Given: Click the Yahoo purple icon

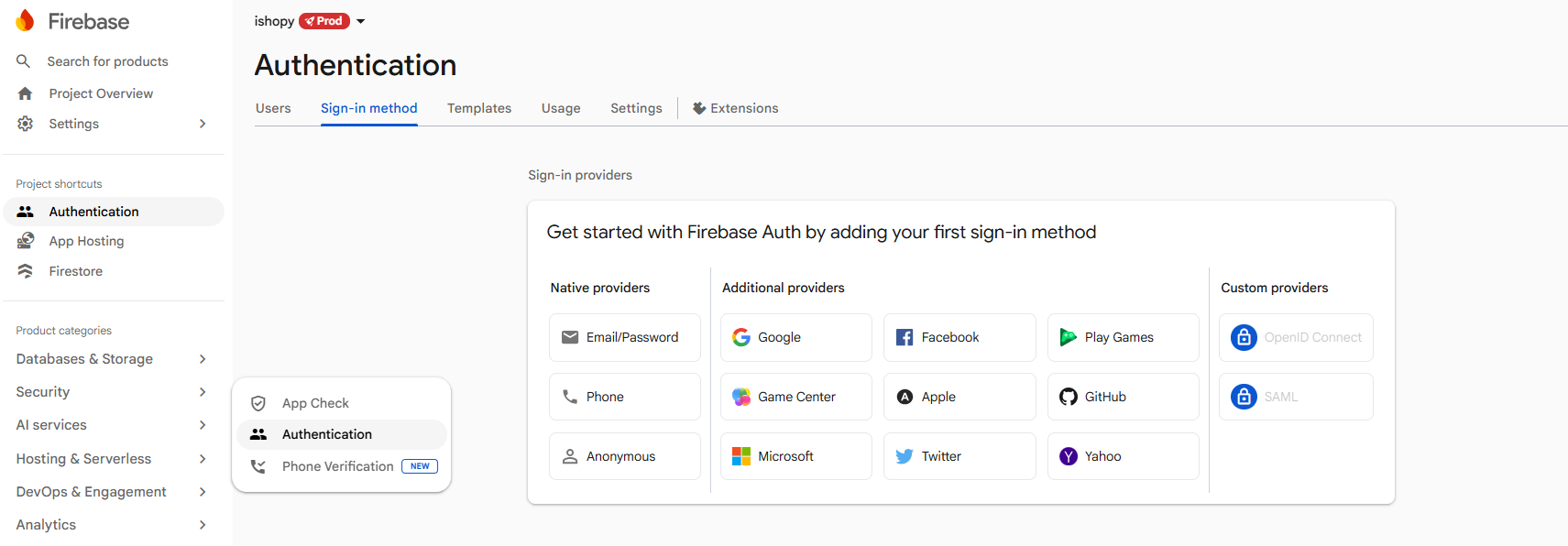Looking at the screenshot, I should 1069,456.
